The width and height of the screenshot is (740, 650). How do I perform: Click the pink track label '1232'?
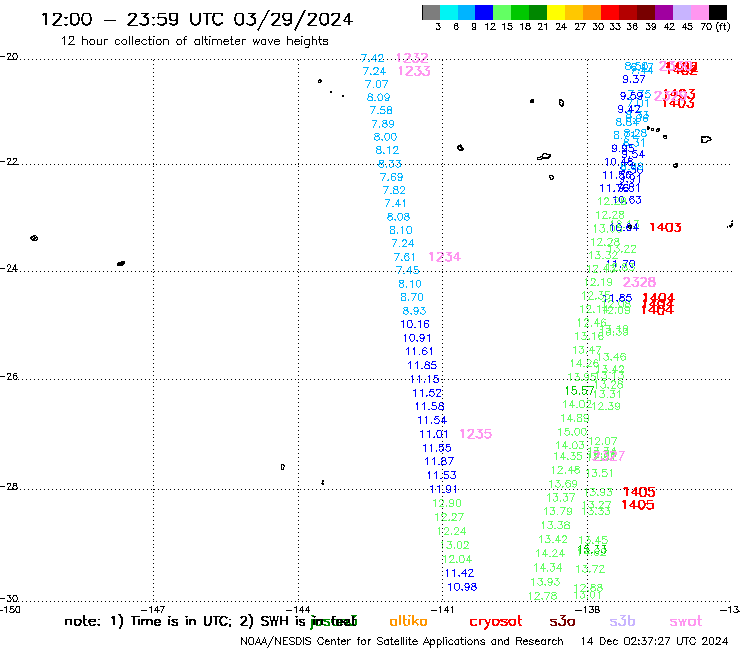point(412,58)
